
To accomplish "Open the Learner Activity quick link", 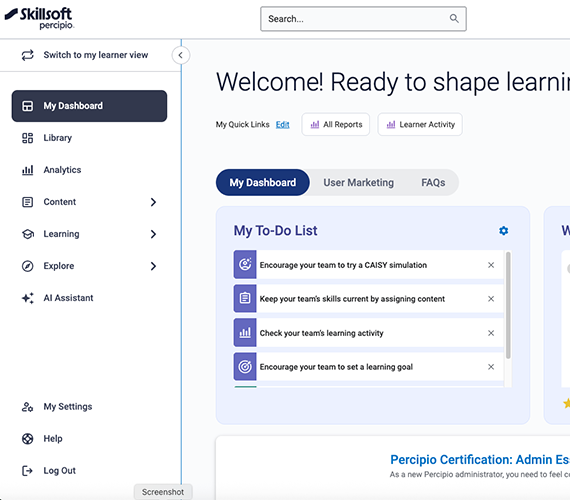I will (420, 124).
